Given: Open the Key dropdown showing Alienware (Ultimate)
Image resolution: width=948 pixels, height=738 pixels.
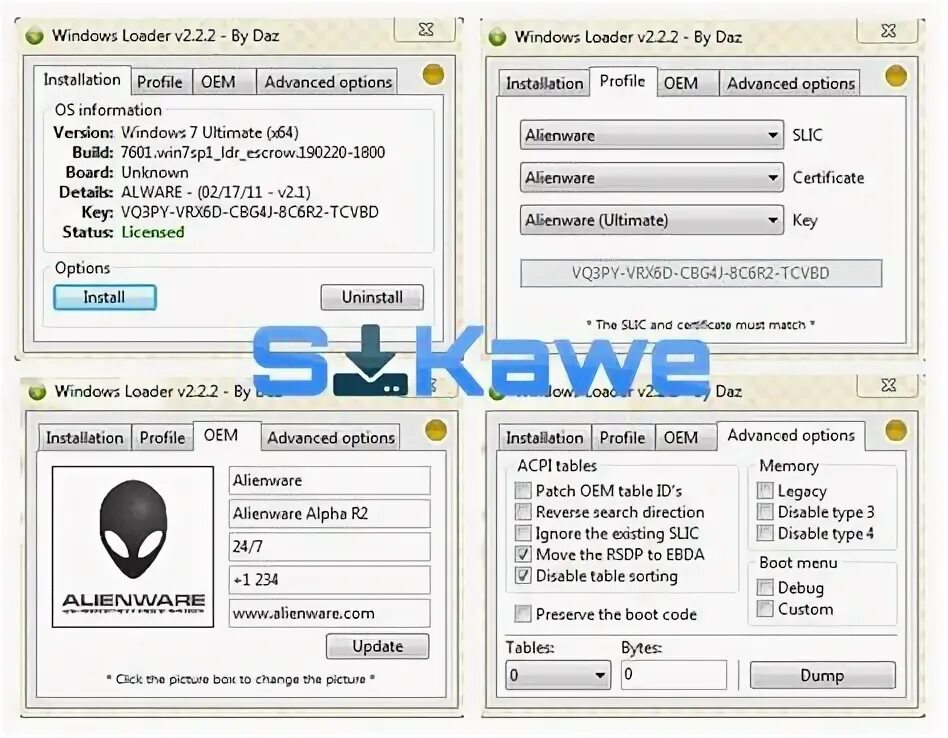Looking at the screenshot, I should click(x=652, y=220).
